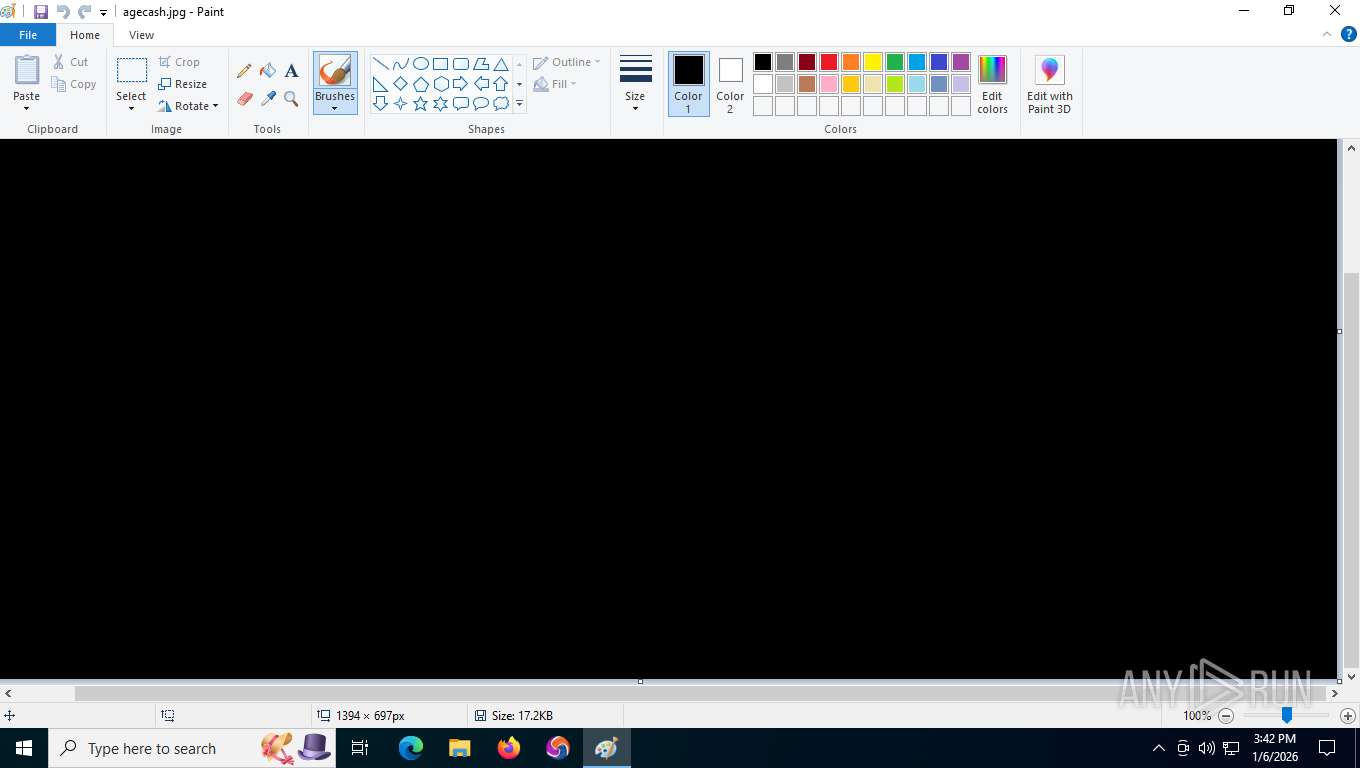1360x768 pixels.
Task: Choose the Right arrow shape
Action: [x=461, y=84]
